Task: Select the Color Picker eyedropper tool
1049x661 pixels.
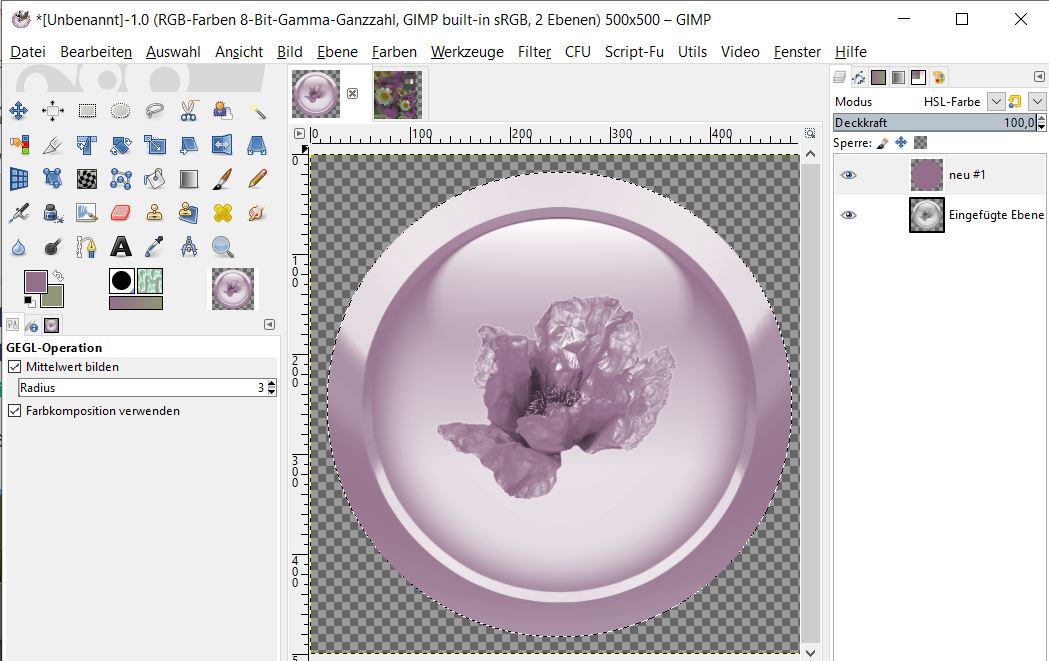Action: click(x=154, y=246)
